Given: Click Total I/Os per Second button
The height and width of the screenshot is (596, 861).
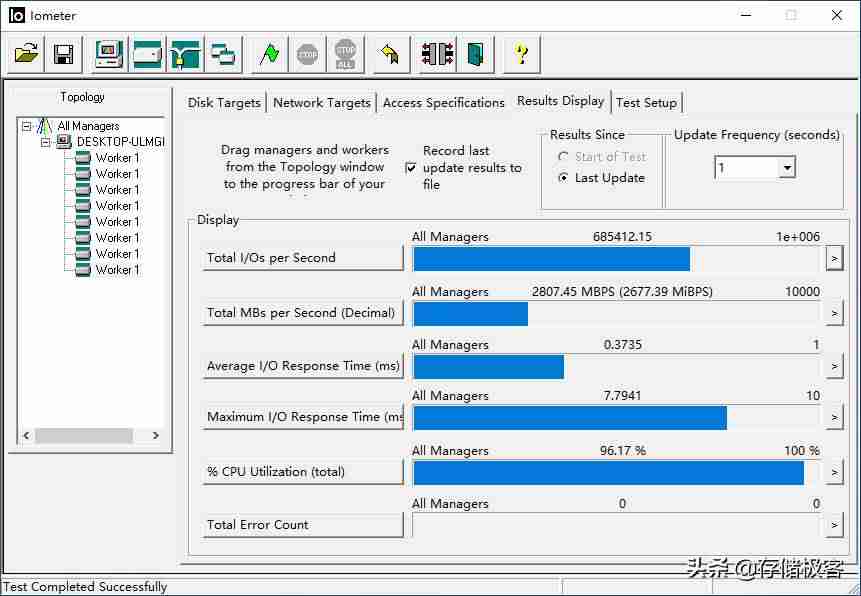Looking at the screenshot, I should point(303,258).
